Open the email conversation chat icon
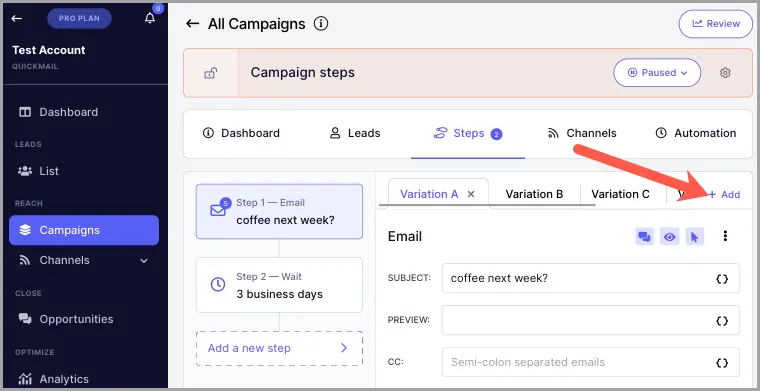Image resolution: width=760 pixels, height=391 pixels. (644, 236)
